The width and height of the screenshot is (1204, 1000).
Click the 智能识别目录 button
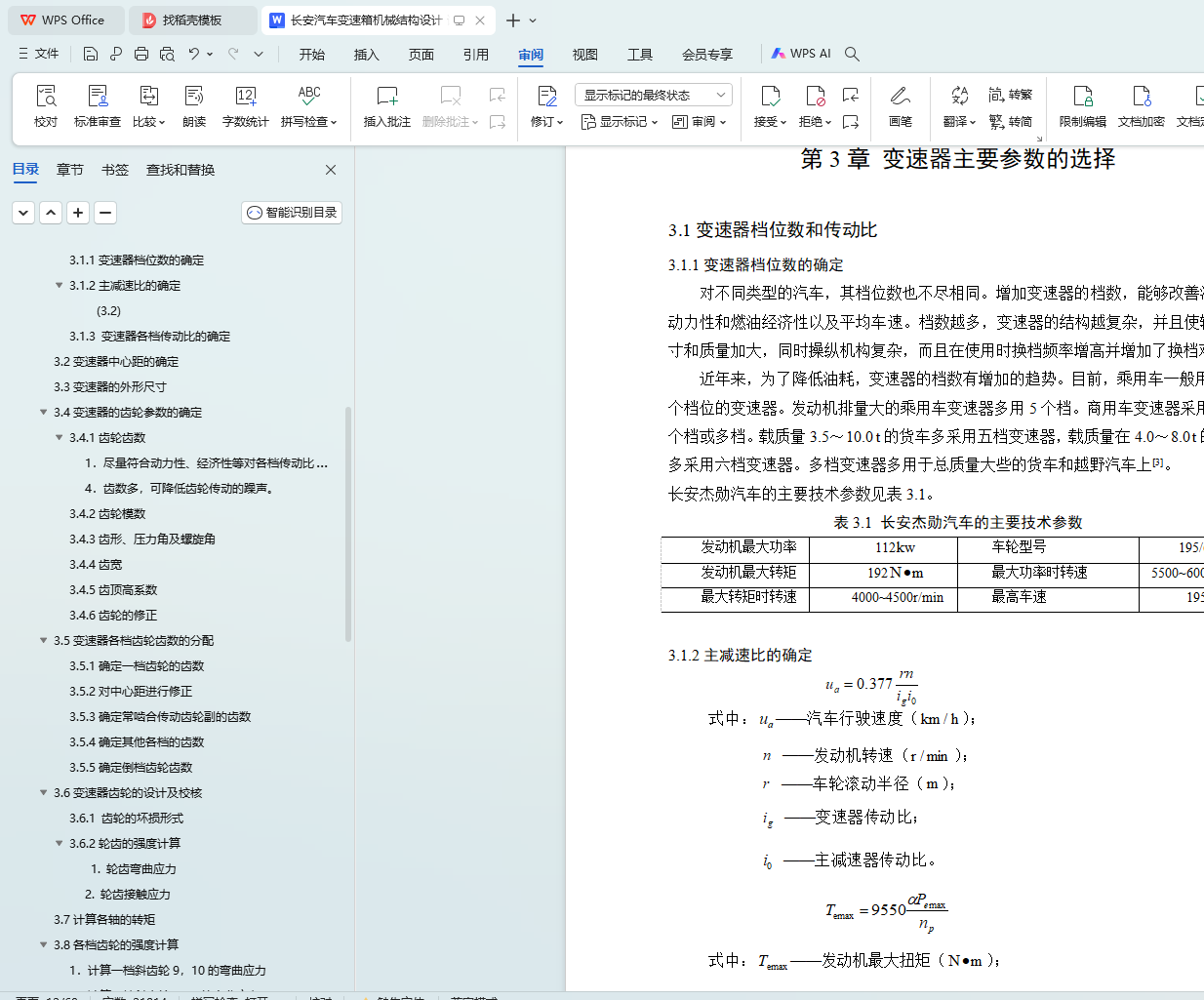(x=292, y=212)
